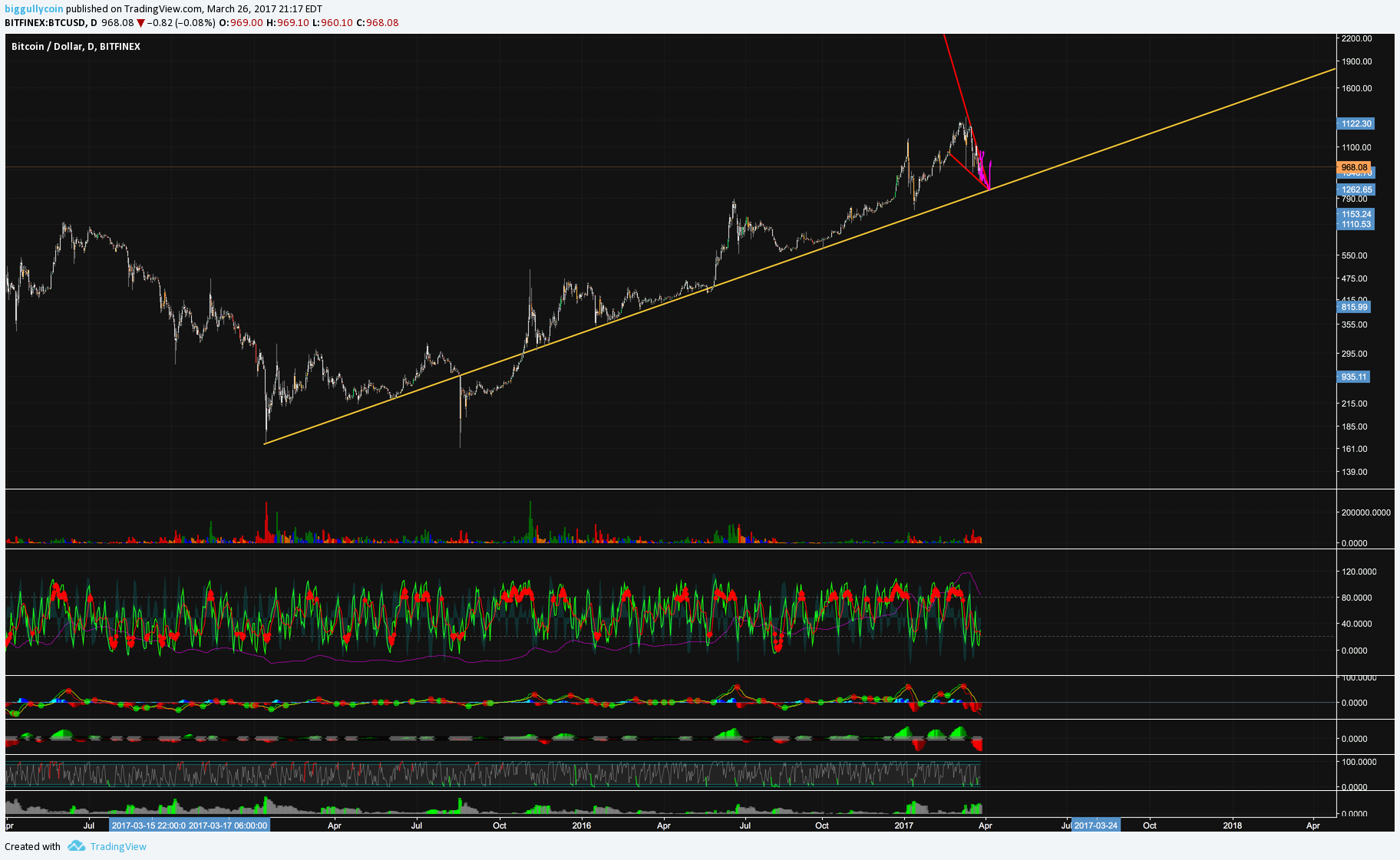
Task: Select the low value L:960.10
Action: click(x=332, y=23)
